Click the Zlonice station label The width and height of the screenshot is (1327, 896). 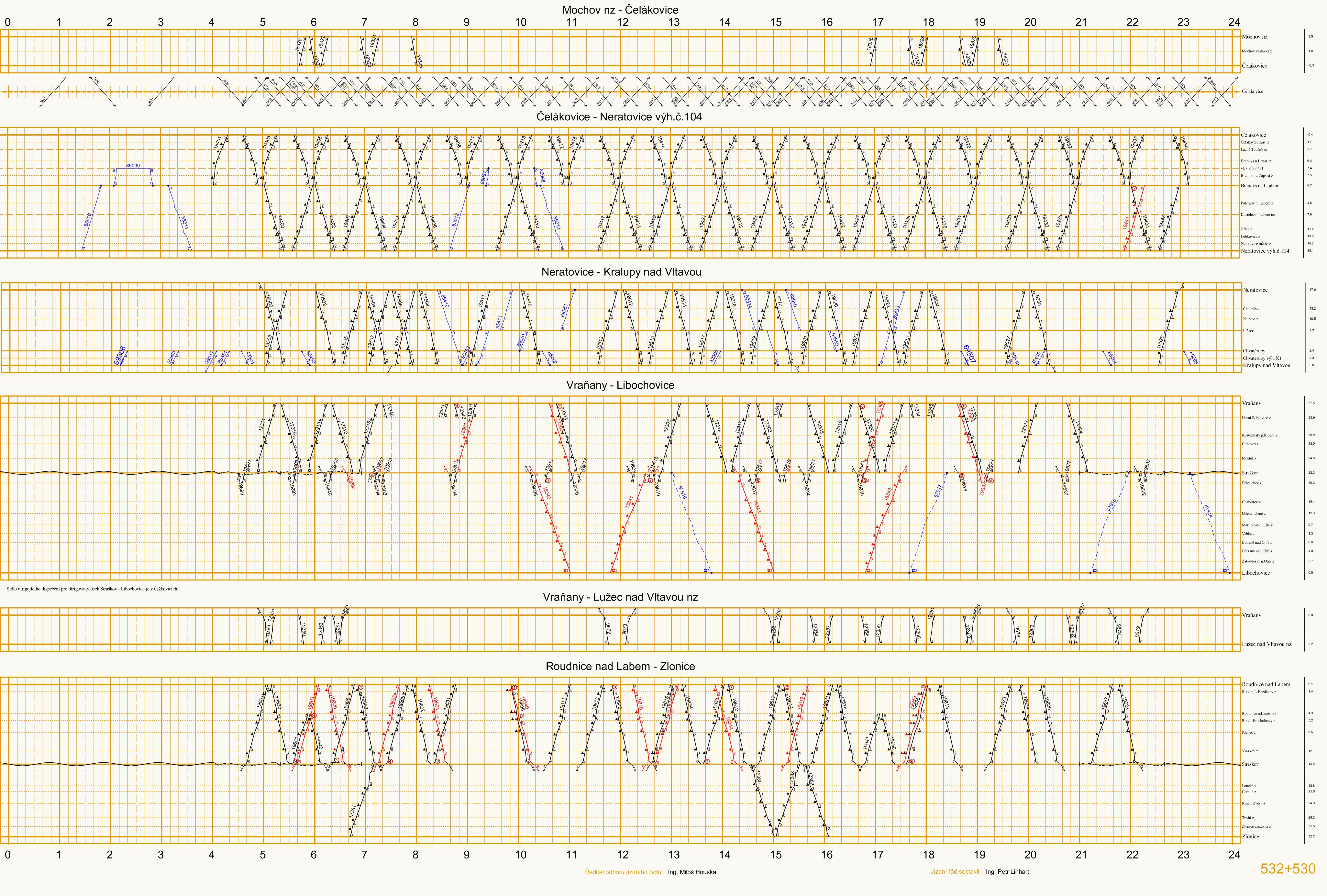[x=1250, y=836]
